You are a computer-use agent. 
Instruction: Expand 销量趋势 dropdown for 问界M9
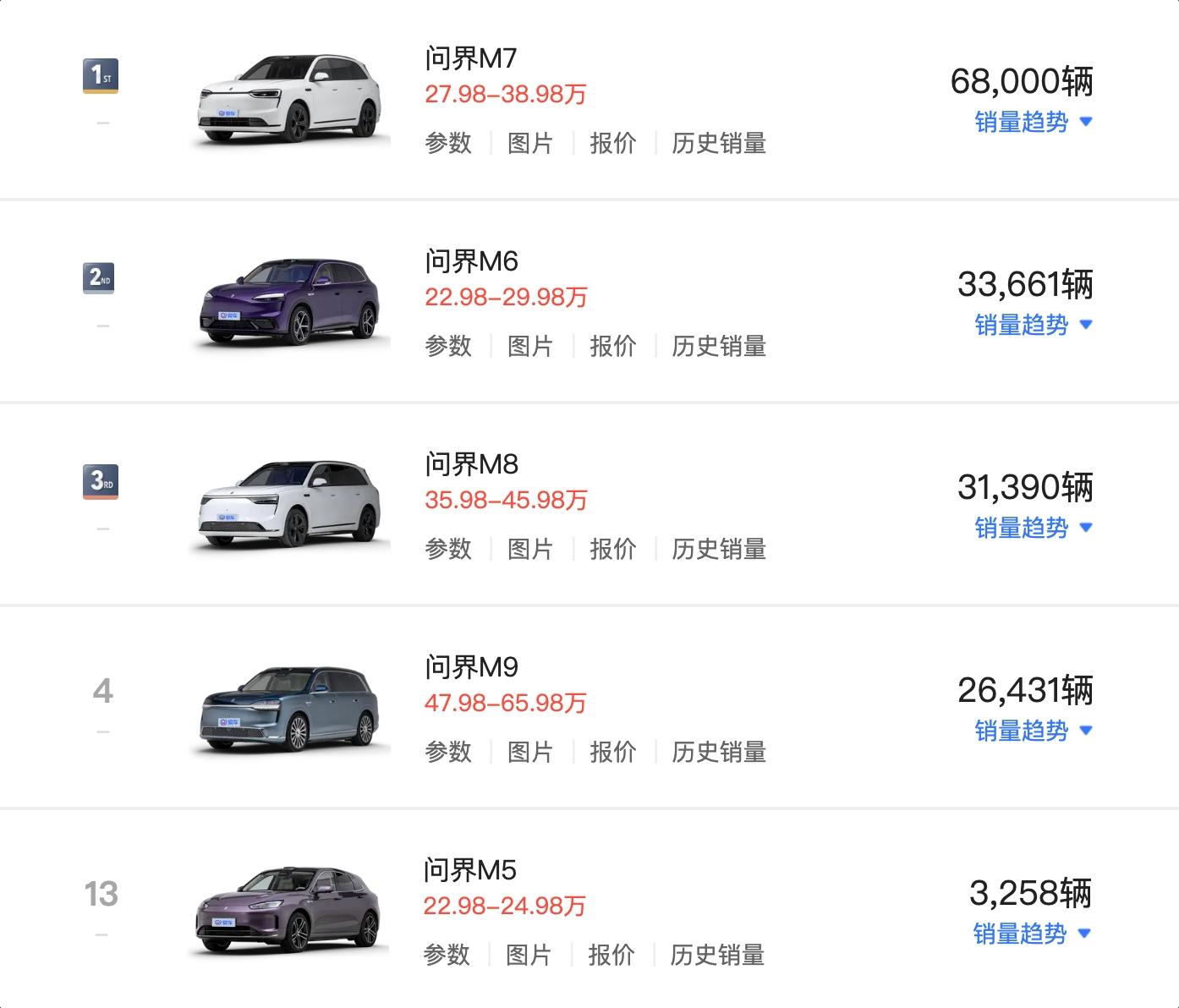[1034, 731]
